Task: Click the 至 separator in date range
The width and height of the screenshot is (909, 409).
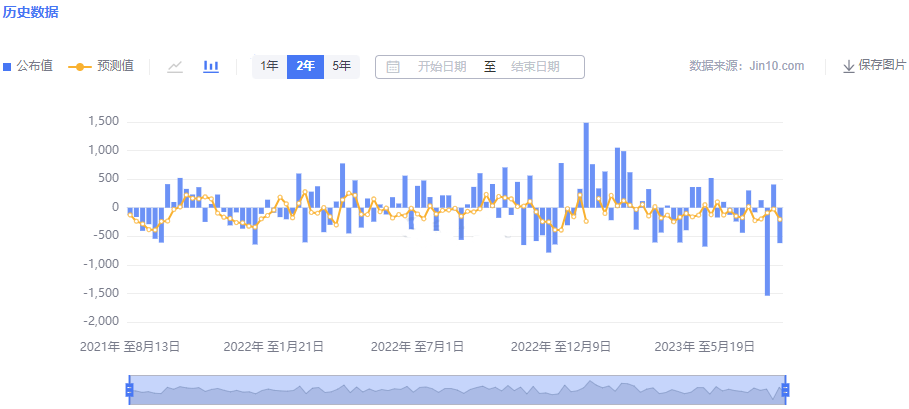Action: click(x=490, y=67)
